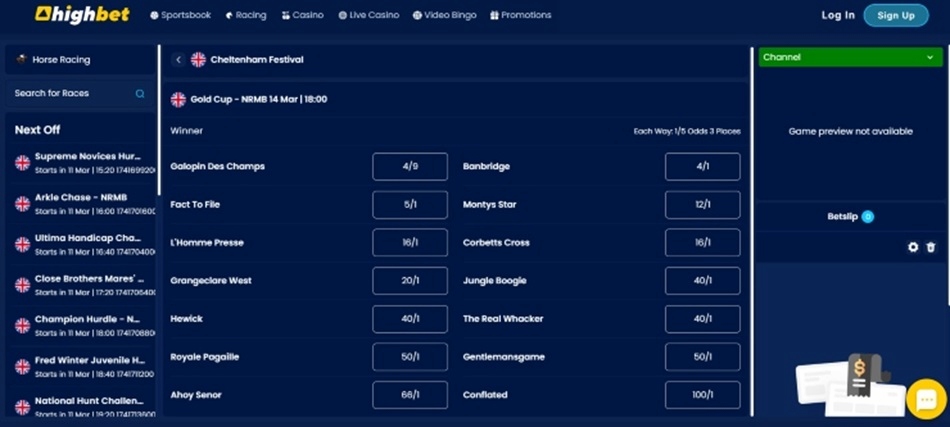Pick Banbridge at 4/1 odds

coord(702,167)
